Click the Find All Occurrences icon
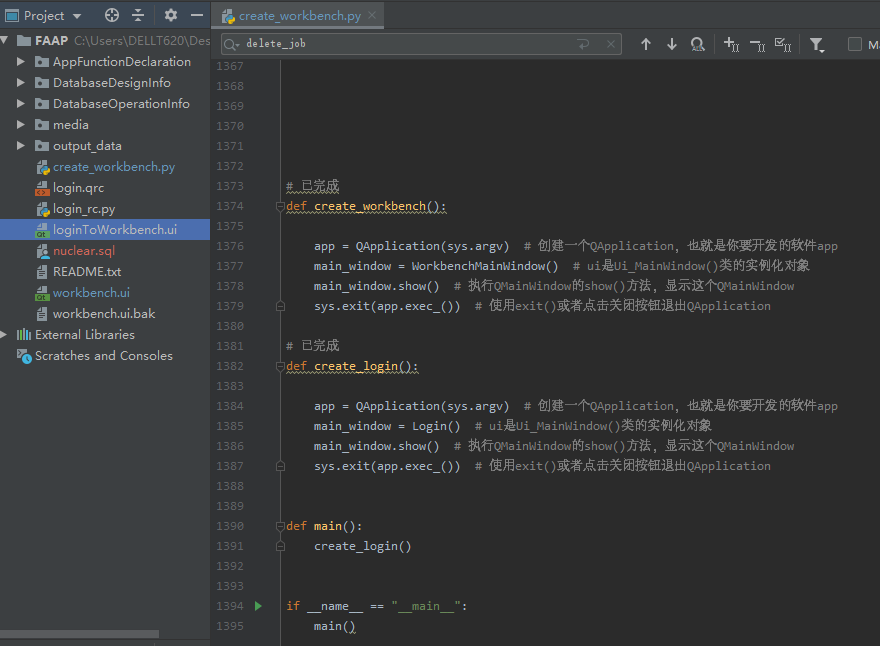Image resolution: width=880 pixels, height=646 pixels. click(x=697, y=44)
